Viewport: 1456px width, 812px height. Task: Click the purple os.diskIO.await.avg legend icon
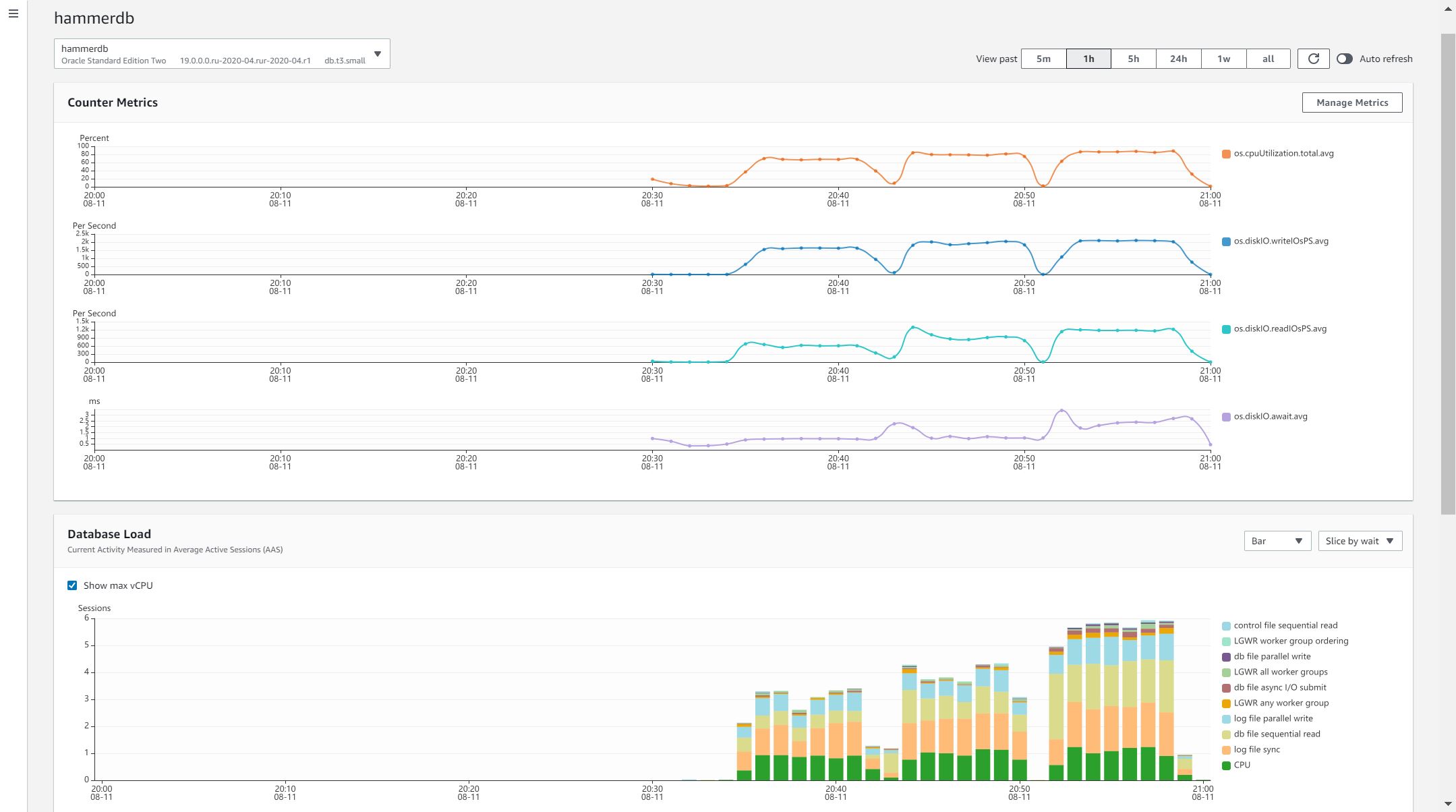coord(1226,417)
